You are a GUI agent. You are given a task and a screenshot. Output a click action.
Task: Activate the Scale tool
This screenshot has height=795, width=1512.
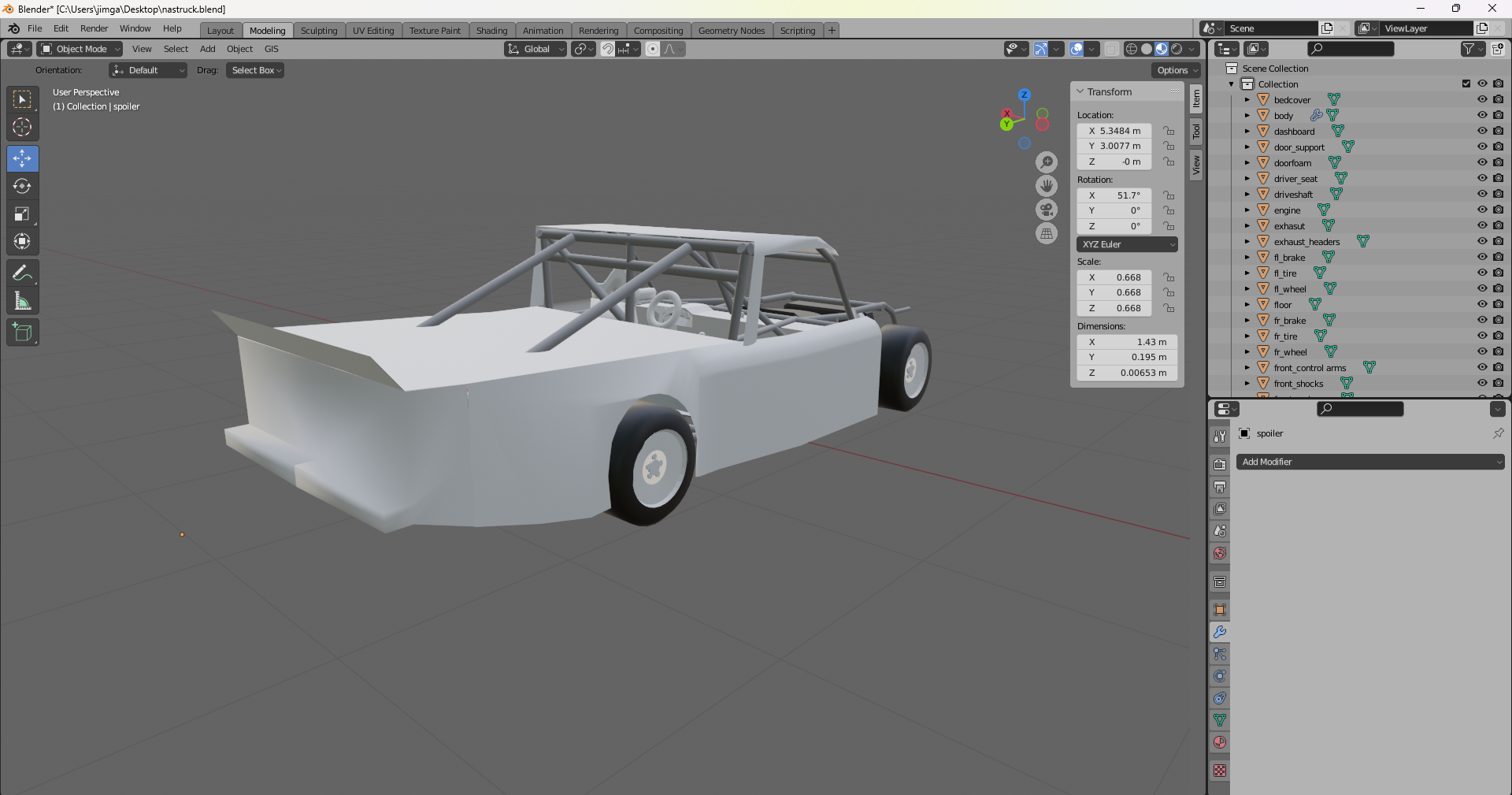click(x=22, y=214)
